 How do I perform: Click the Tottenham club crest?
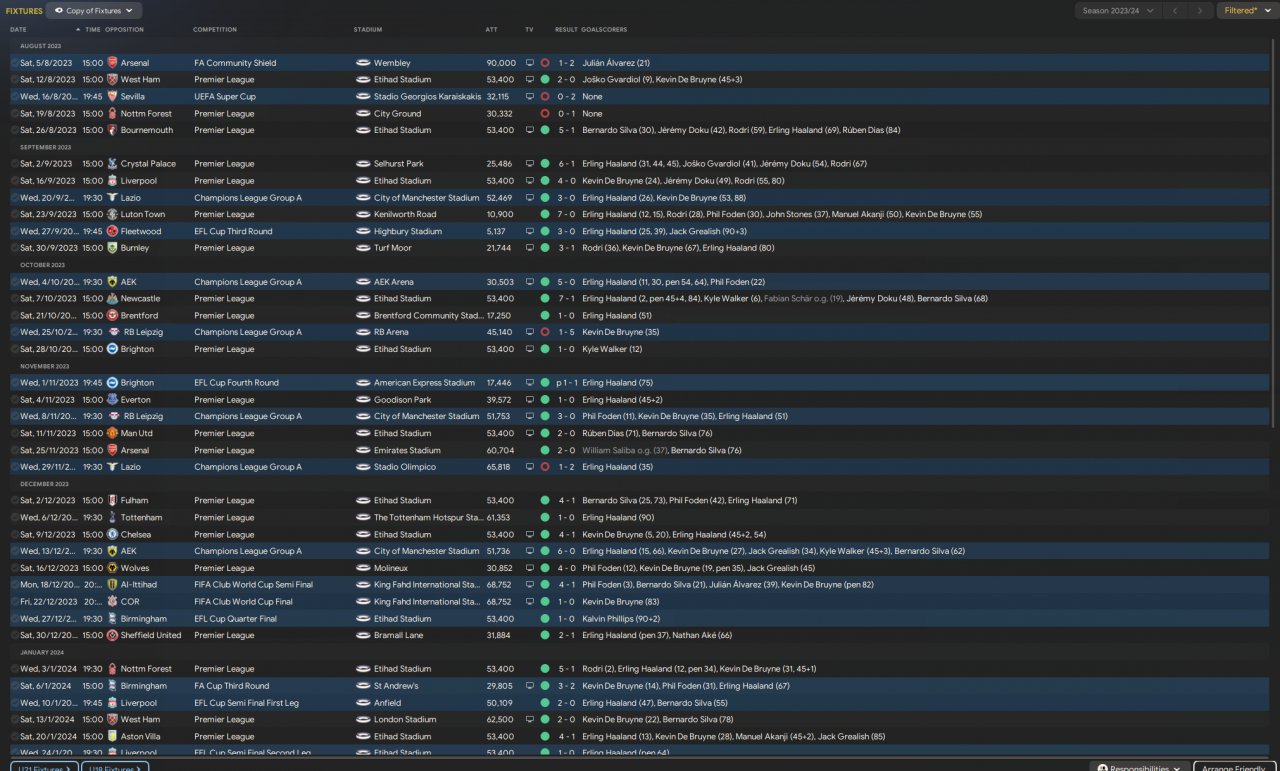tap(112, 517)
